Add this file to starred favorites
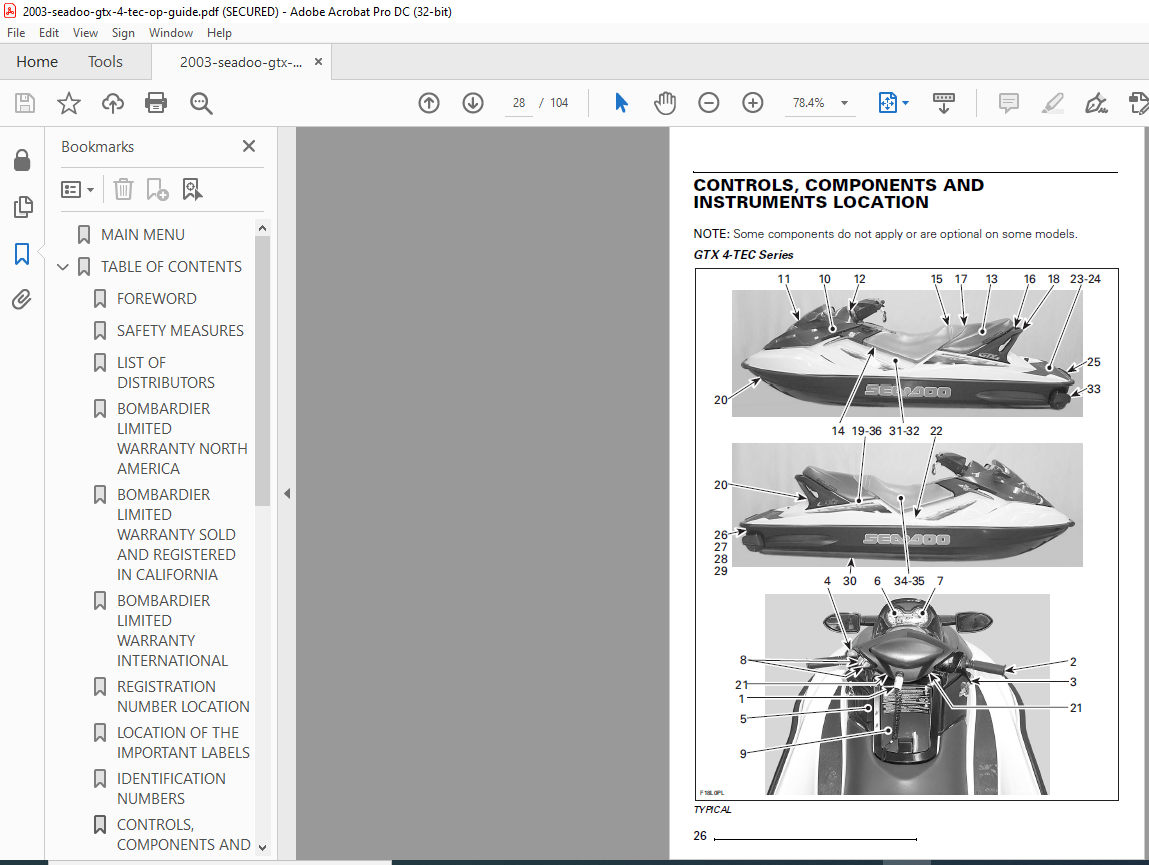This screenshot has width=1149, height=865. click(x=69, y=103)
